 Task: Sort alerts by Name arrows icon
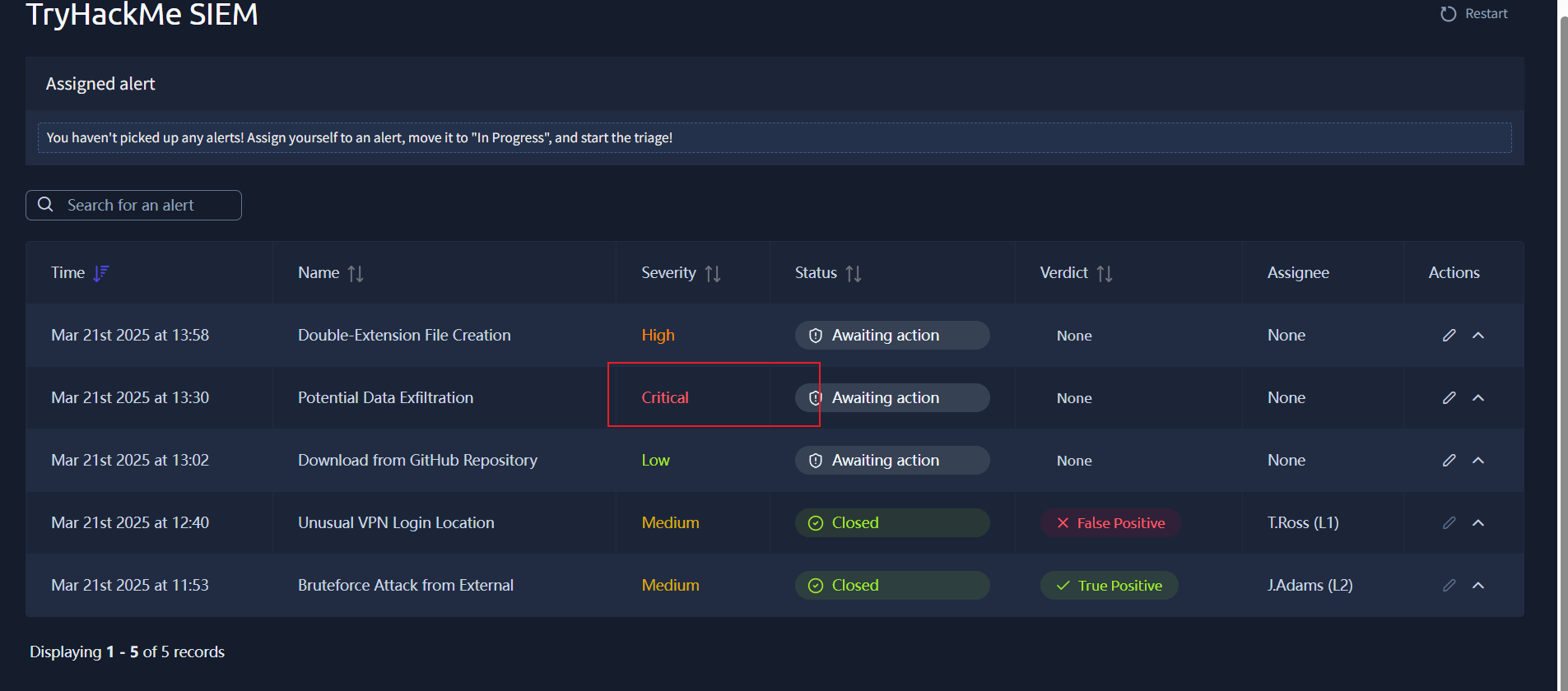(x=356, y=273)
